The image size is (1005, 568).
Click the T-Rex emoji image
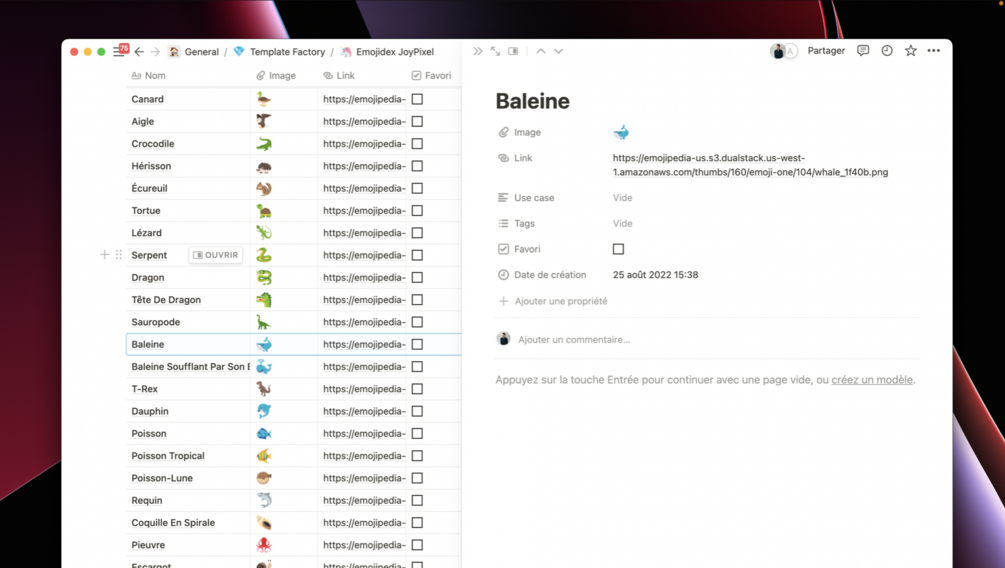point(264,388)
